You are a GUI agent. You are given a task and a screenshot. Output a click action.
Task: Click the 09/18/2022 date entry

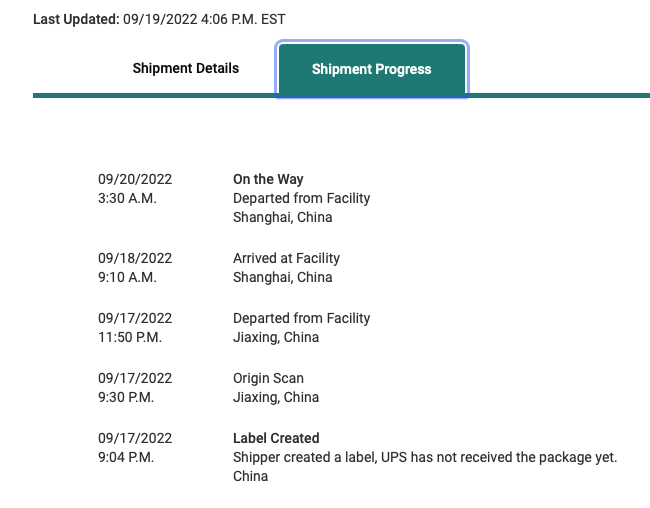pyautogui.click(x=135, y=258)
